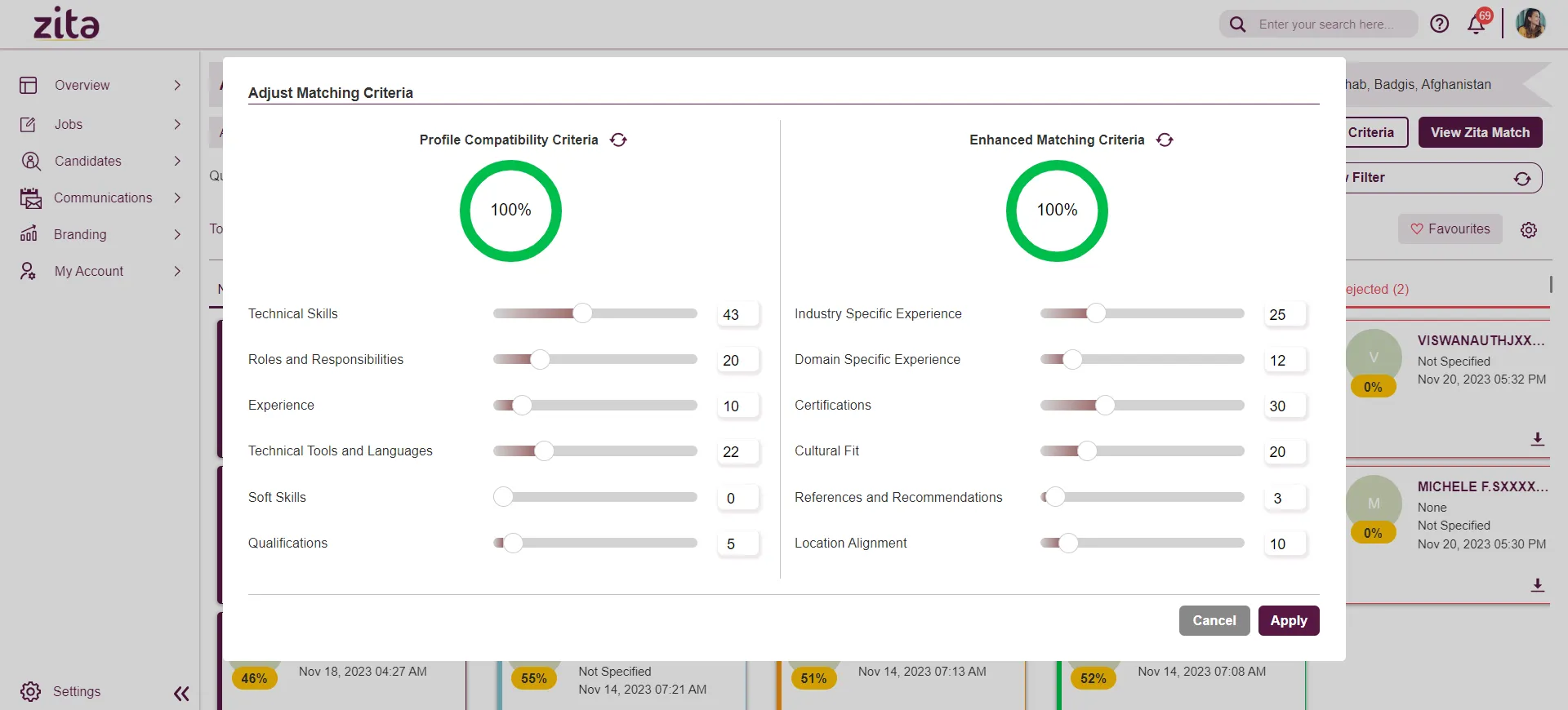Open the help question mark icon
Viewport: 1568px width, 710px height.
(1440, 24)
